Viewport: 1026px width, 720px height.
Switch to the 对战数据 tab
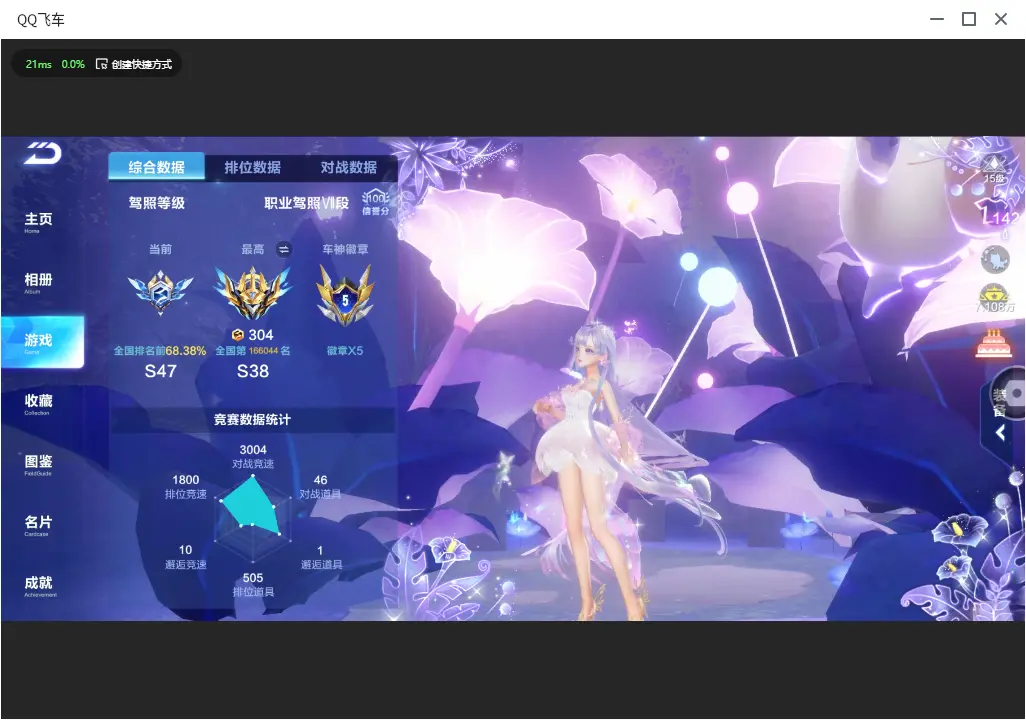349,167
